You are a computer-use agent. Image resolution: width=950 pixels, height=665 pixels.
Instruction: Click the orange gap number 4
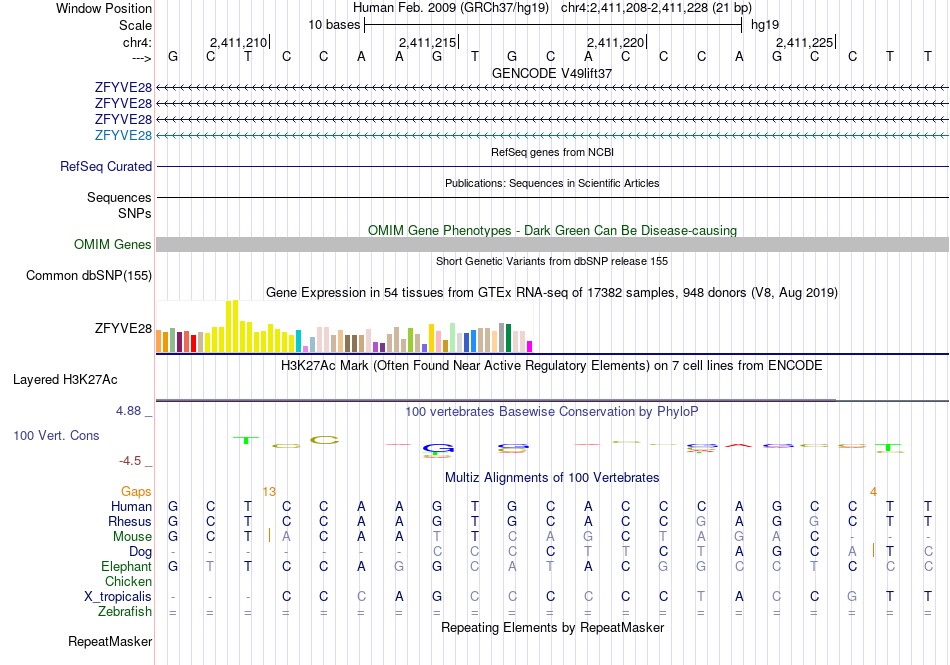click(873, 492)
